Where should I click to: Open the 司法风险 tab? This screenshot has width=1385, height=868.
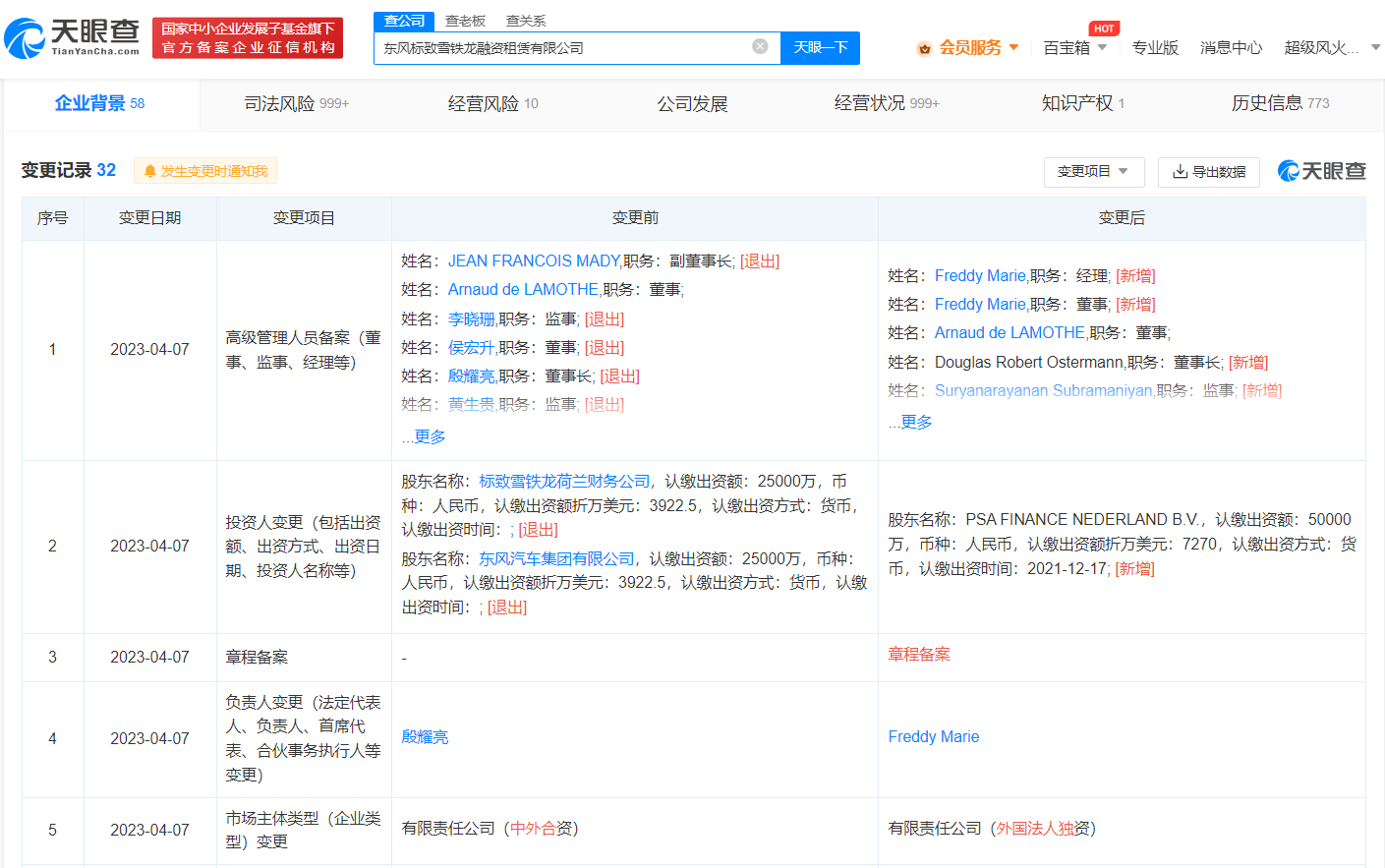coord(296,103)
